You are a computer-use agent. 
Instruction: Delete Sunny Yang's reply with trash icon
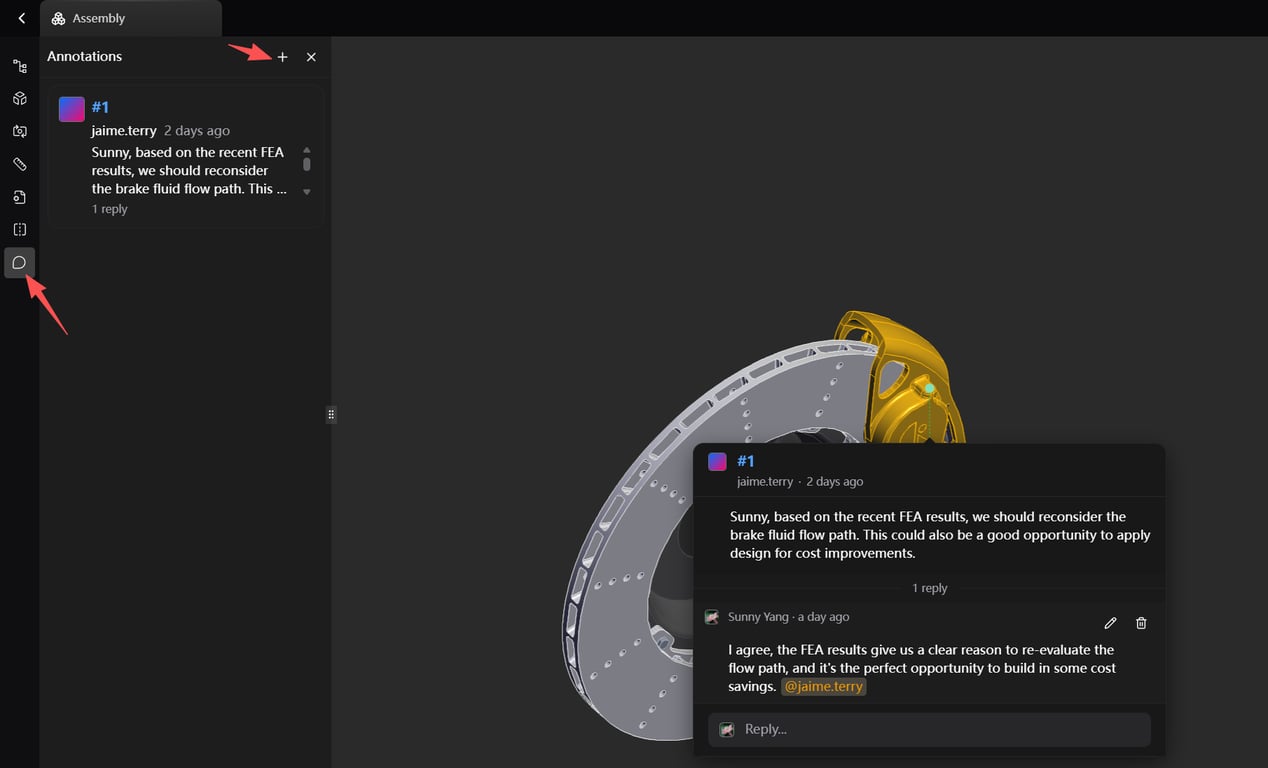pos(1141,623)
